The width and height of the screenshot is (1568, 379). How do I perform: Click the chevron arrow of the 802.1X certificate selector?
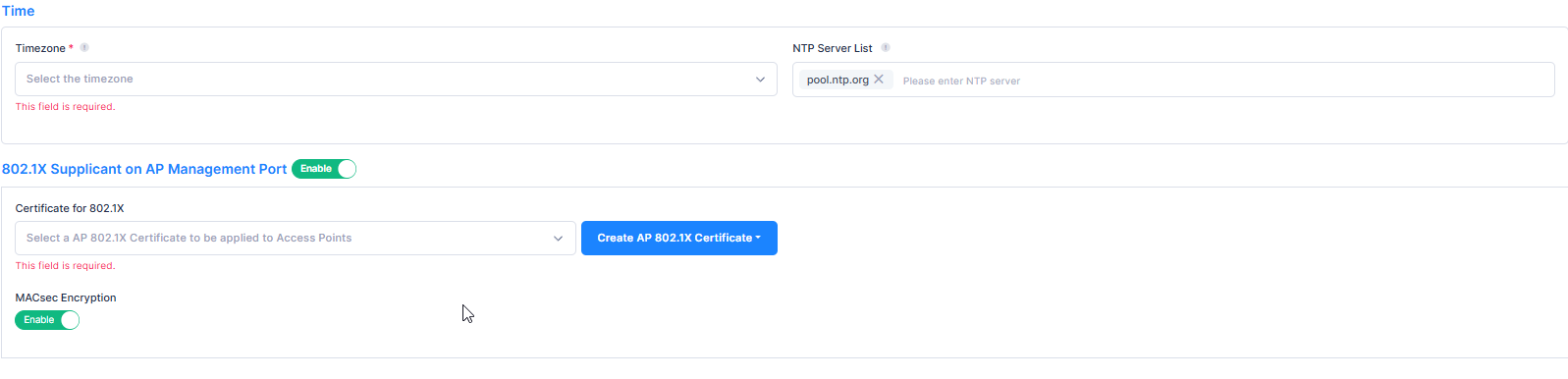(558, 239)
